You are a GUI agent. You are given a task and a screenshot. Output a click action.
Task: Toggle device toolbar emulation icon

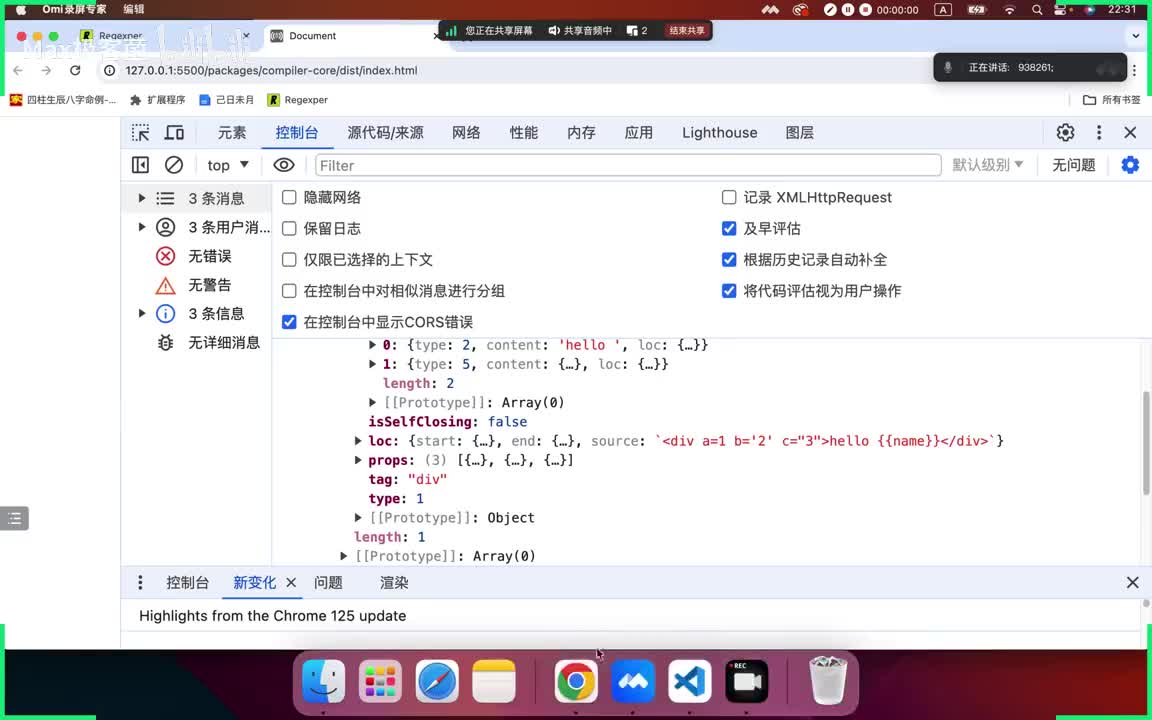pyautogui.click(x=174, y=133)
